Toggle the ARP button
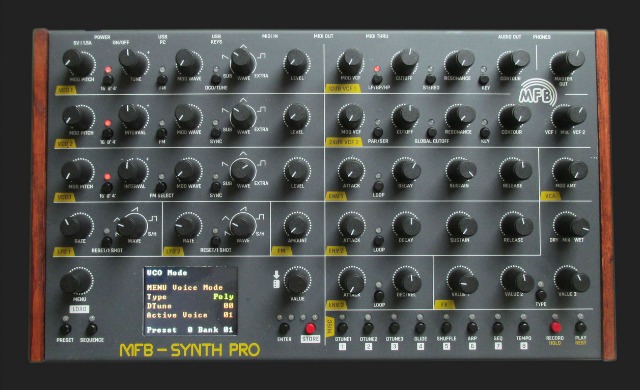640x390 pixels. (x=472, y=327)
